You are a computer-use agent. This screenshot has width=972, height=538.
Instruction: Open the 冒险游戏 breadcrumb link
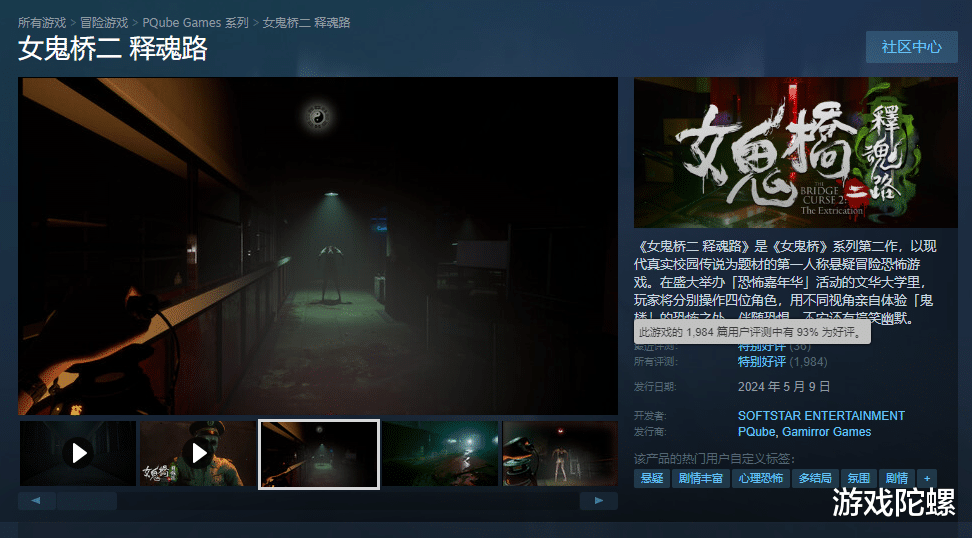click(104, 23)
